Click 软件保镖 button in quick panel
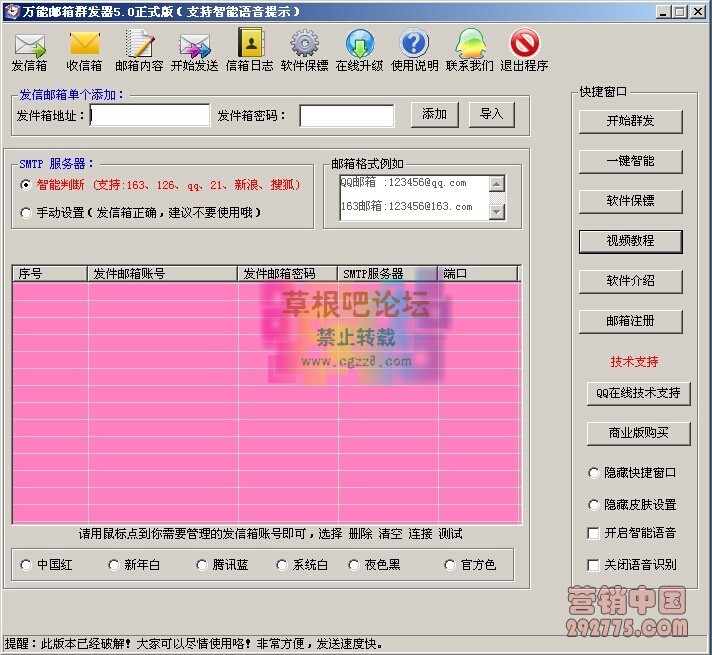 click(631, 201)
